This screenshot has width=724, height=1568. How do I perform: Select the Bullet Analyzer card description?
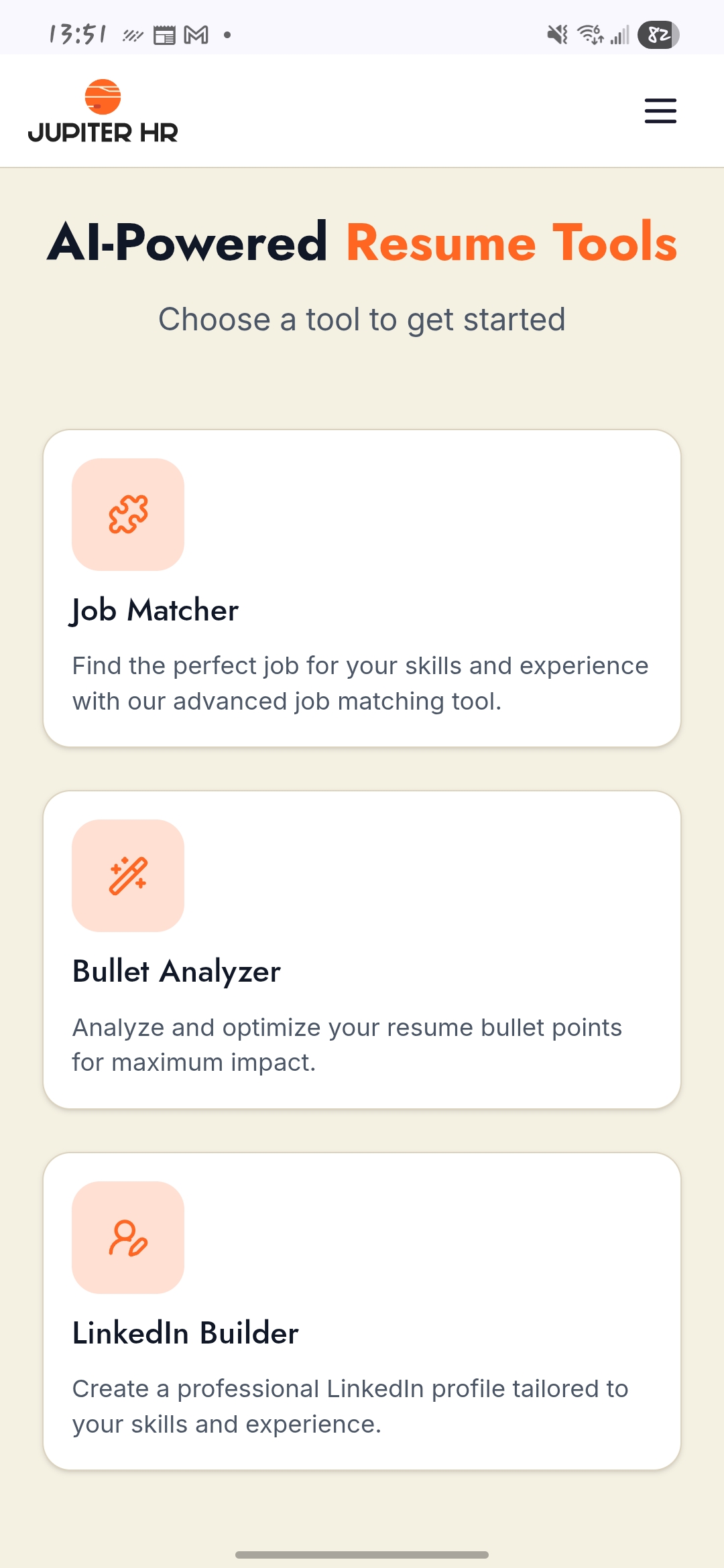coord(347,1045)
